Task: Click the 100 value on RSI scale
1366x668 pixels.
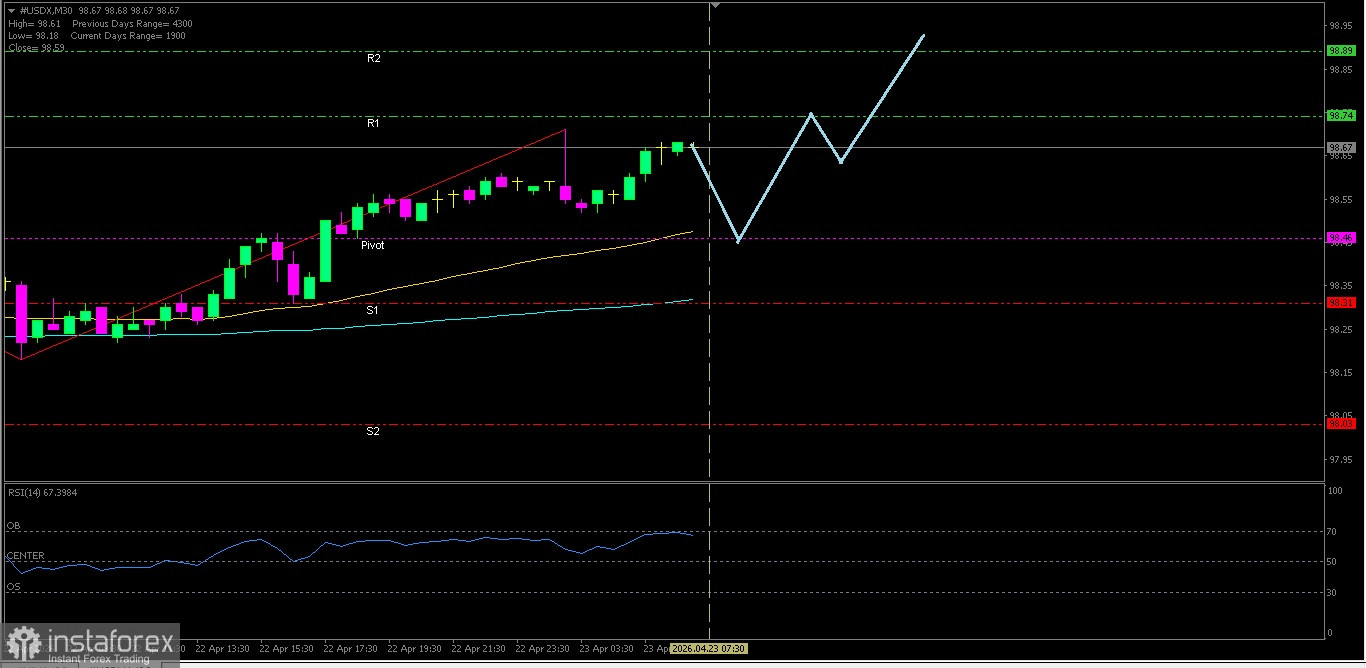Action: [1335, 491]
